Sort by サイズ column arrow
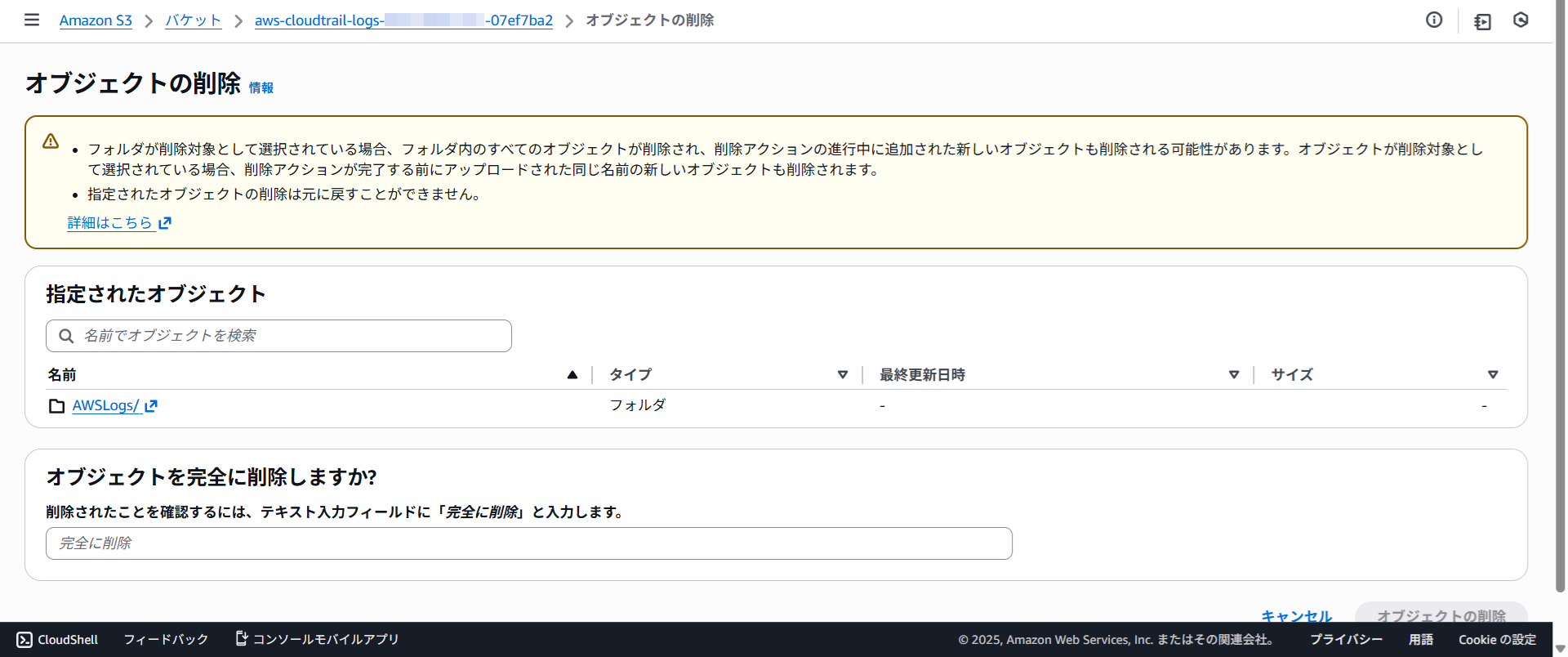 (x=1493, y=375)
